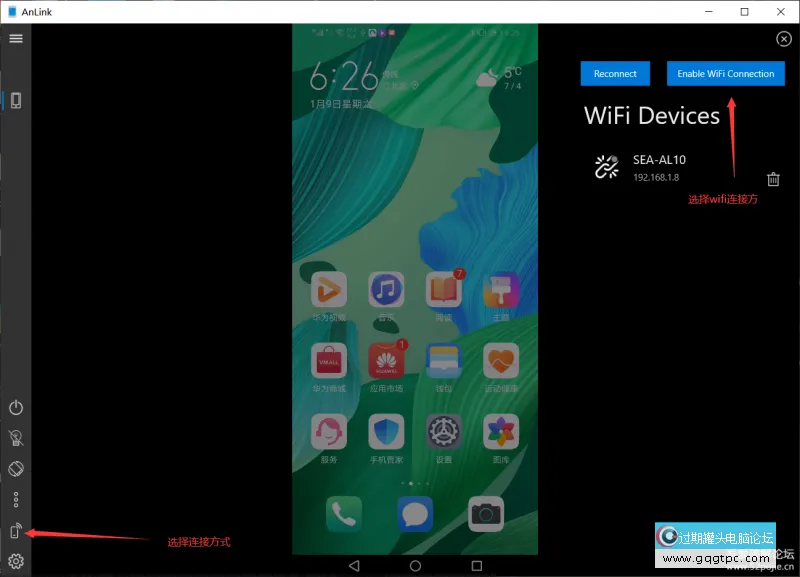Open the Camera app in dock
This screenshot has width=800, height=577.
(486, 514)
